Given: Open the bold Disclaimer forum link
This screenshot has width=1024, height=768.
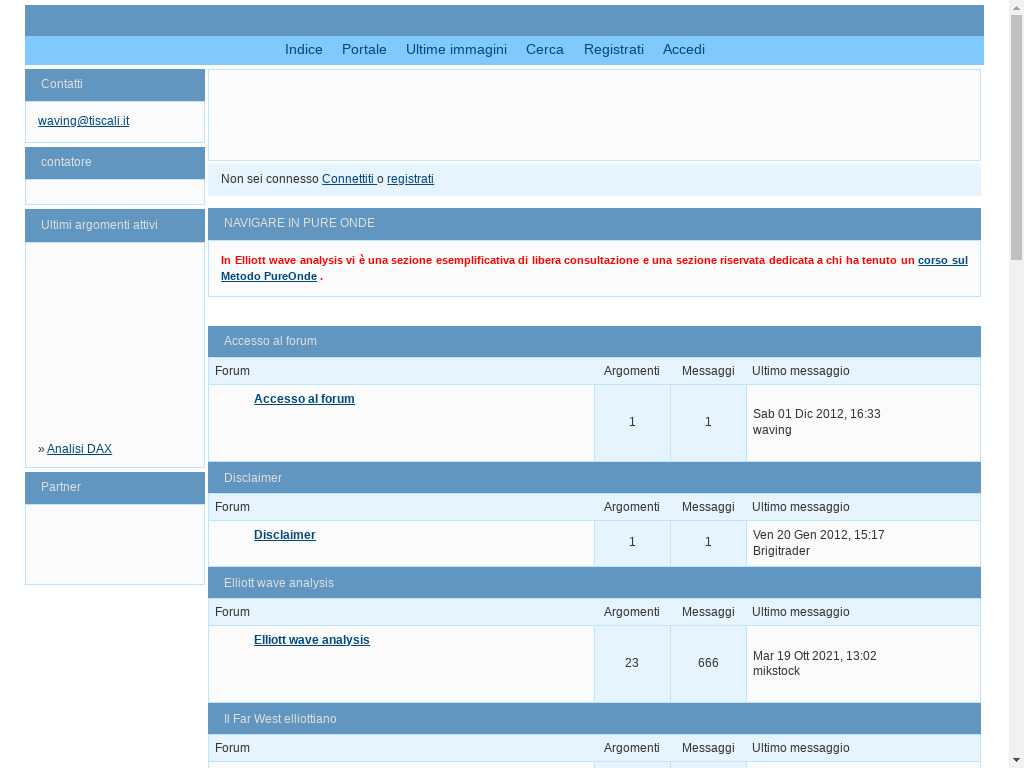Looking at the screenshot, I should (x=285, y=535).
